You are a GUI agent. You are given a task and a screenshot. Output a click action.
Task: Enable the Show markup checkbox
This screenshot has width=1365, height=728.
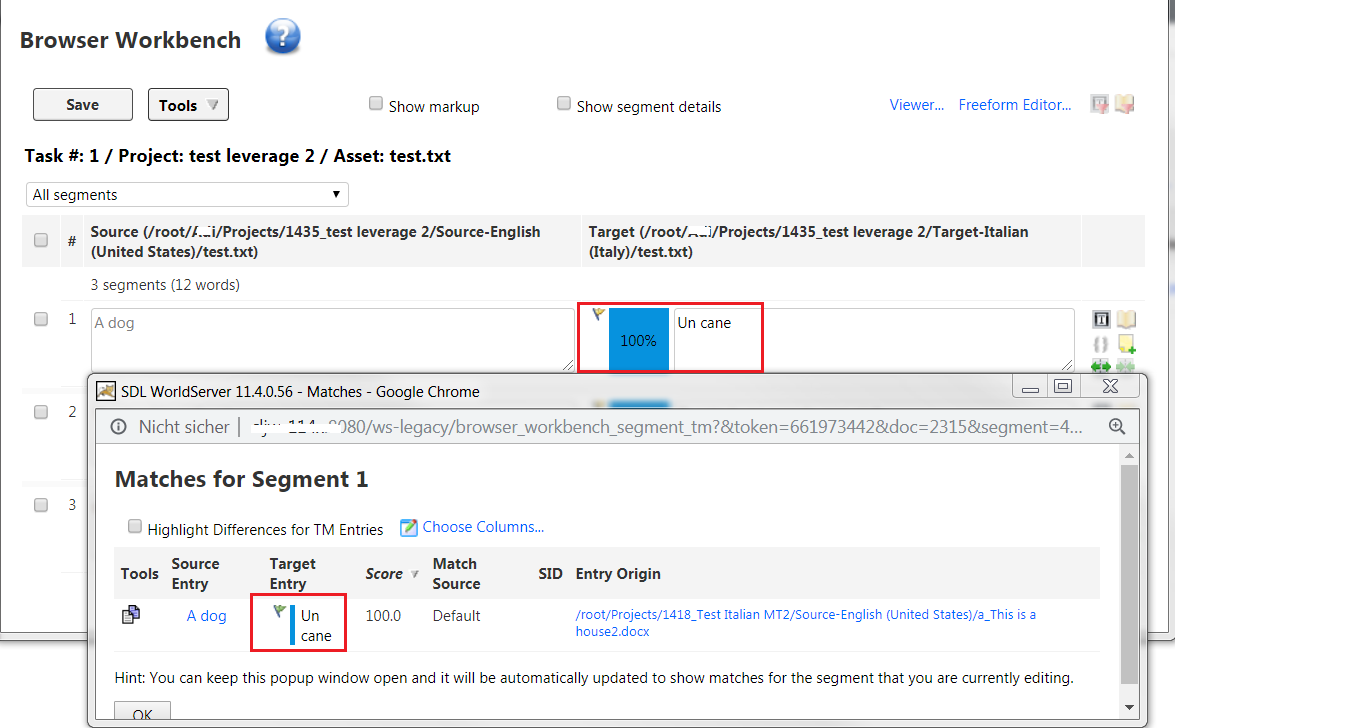(376, 104)
